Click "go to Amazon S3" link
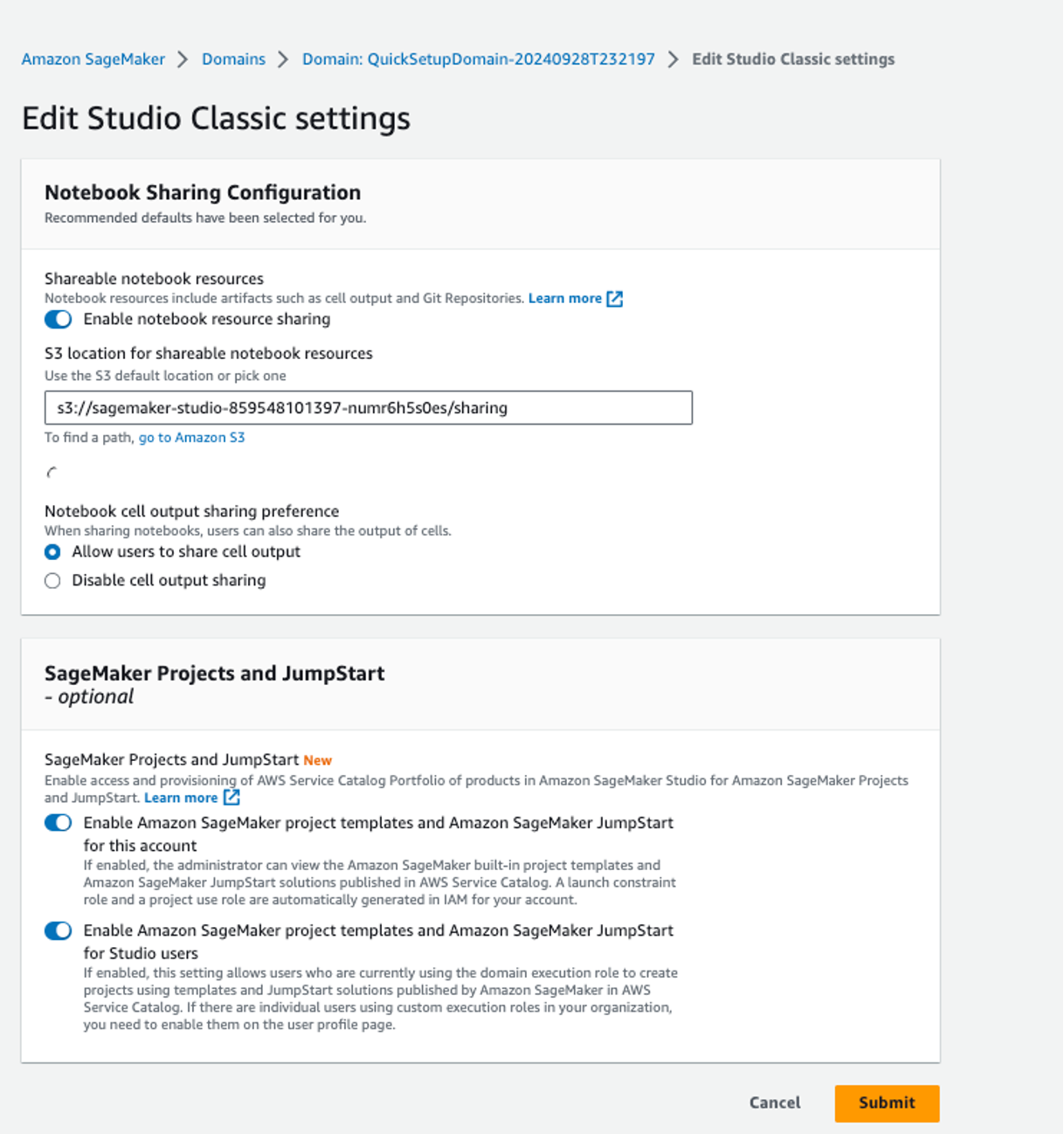Viewport: 1064px width, 1134px height. (190, 437)
